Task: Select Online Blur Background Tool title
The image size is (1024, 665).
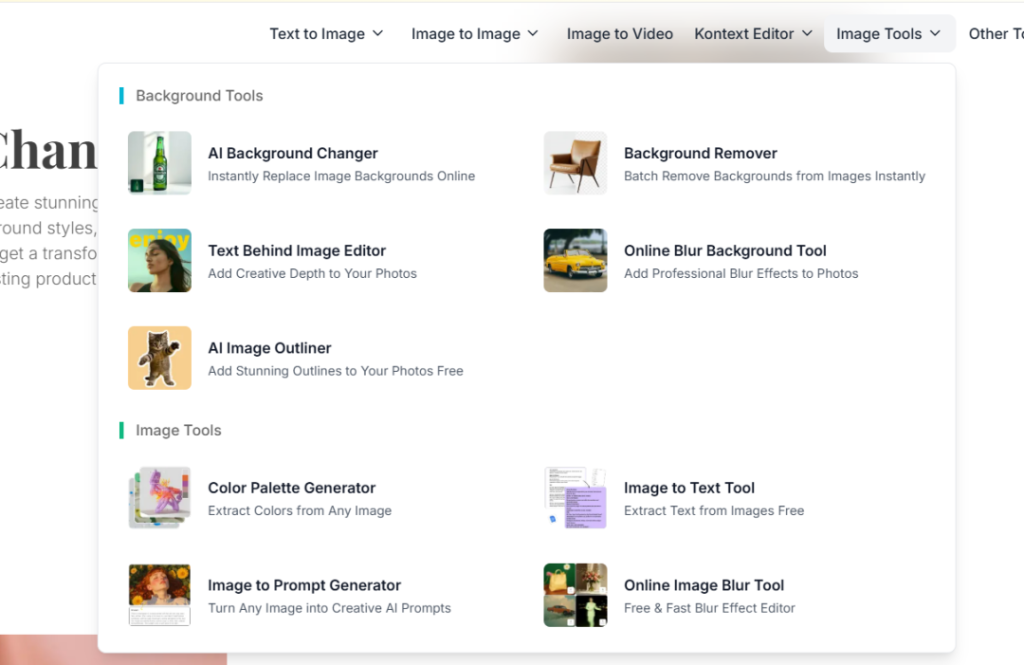Action: point(725,250)
